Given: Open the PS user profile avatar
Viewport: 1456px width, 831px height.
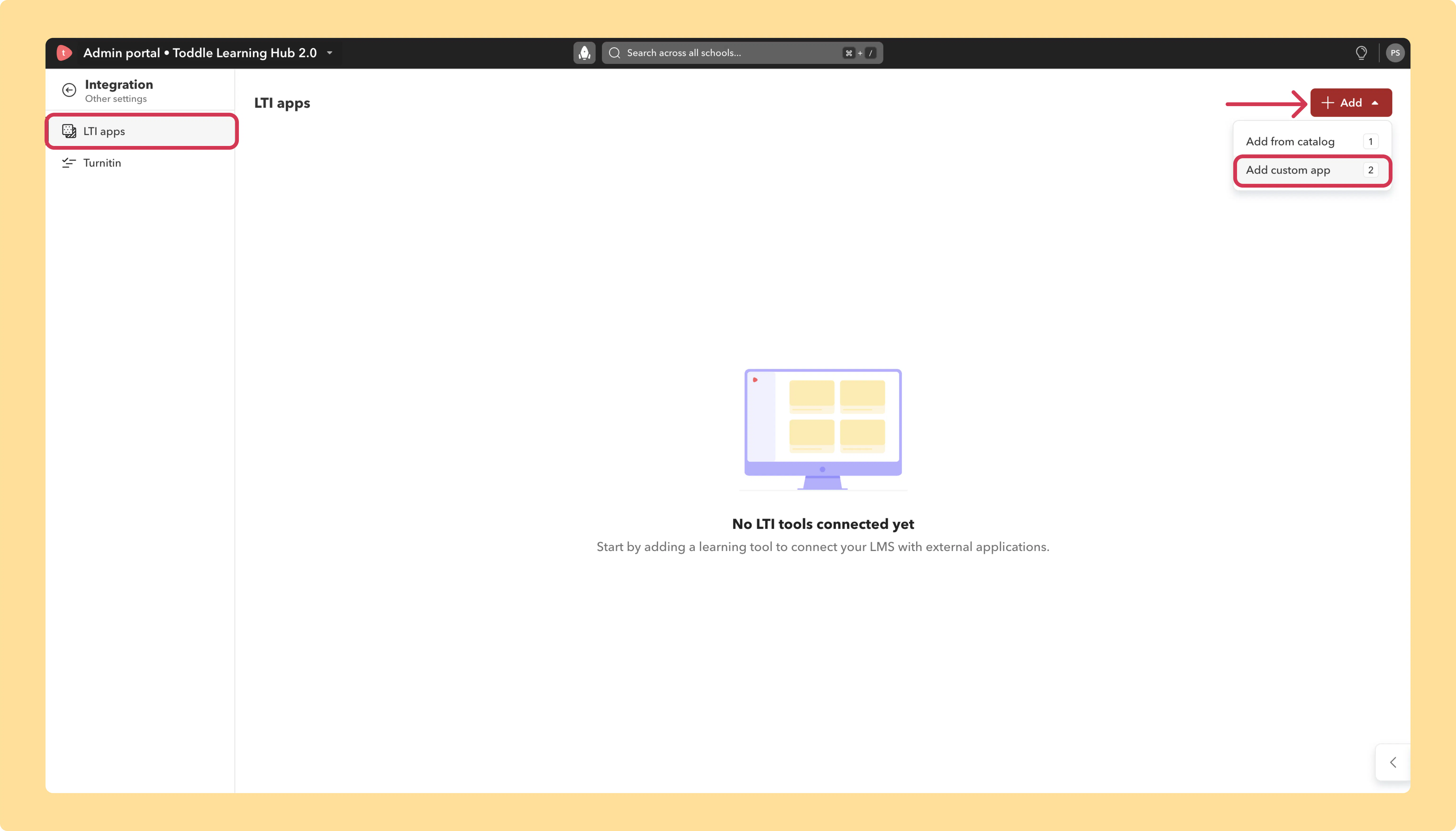Looking at the screenshot, I should 1395,53.
